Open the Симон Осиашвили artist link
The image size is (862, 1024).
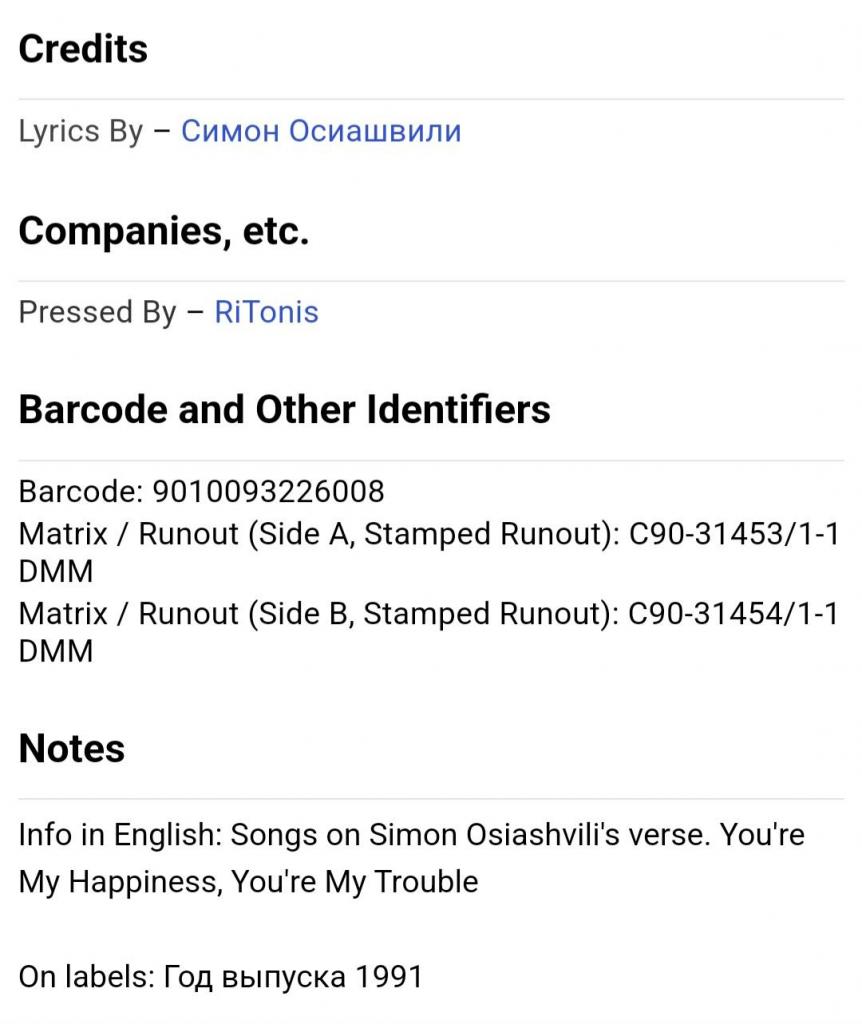(x=321, y=131)
